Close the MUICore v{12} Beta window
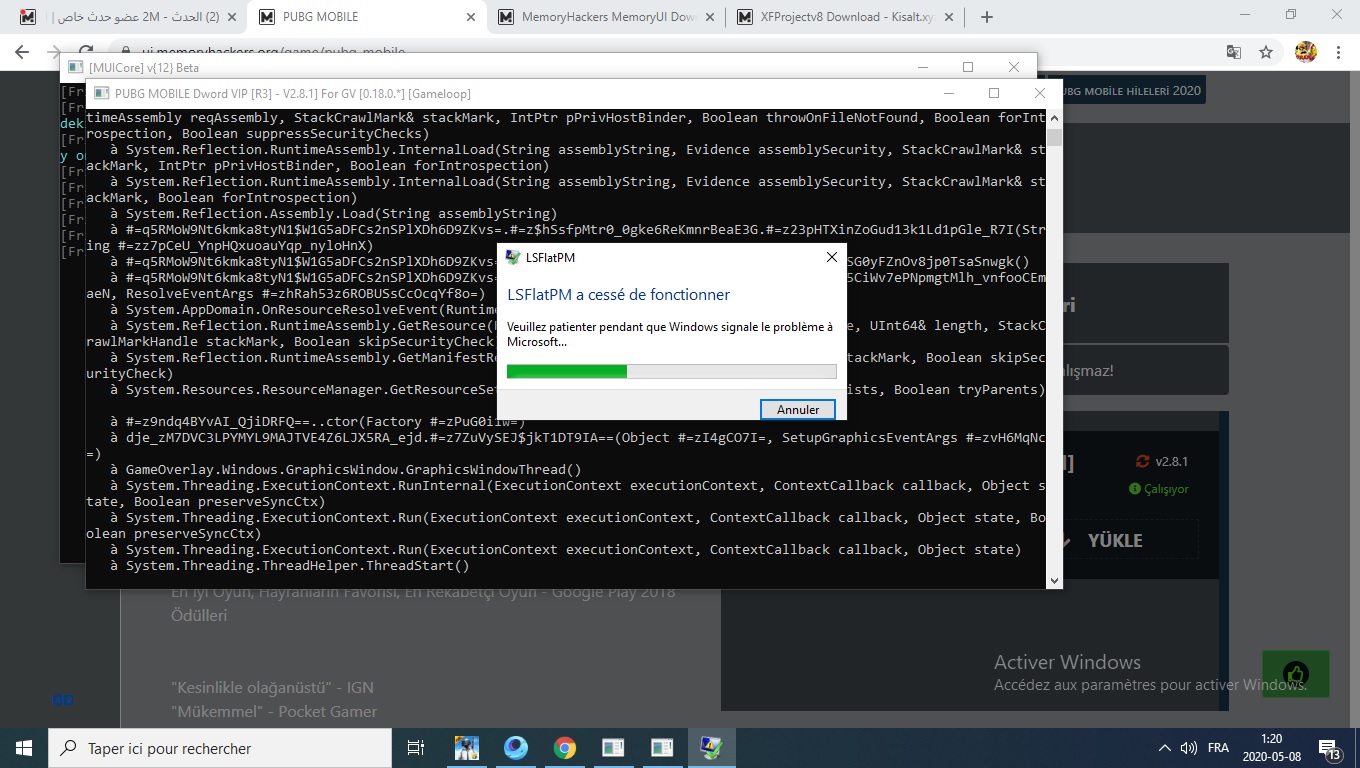Image resolution: width=1360 pixels, height=768 pixels. [x=1015, y=67]
